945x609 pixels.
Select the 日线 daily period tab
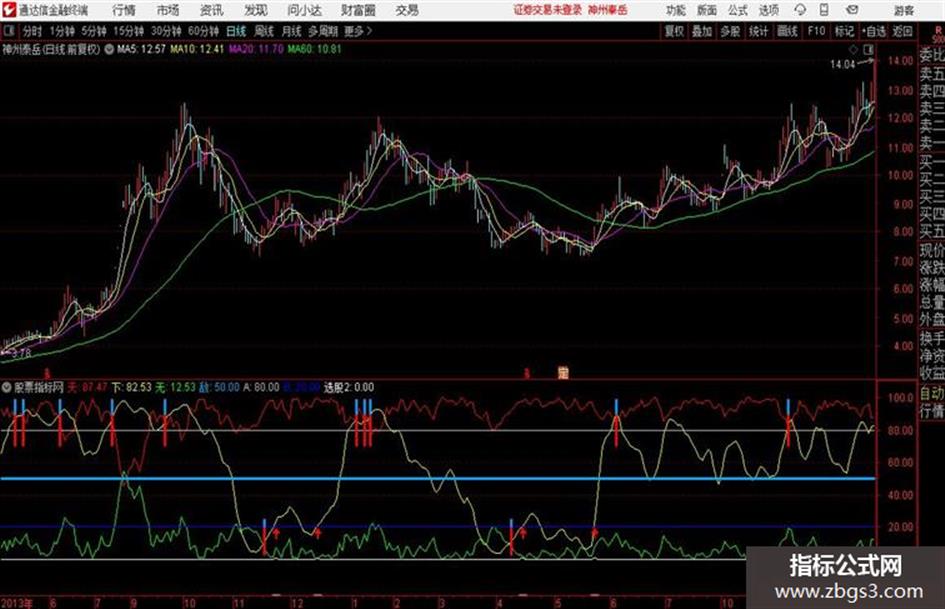pos(236,31)
